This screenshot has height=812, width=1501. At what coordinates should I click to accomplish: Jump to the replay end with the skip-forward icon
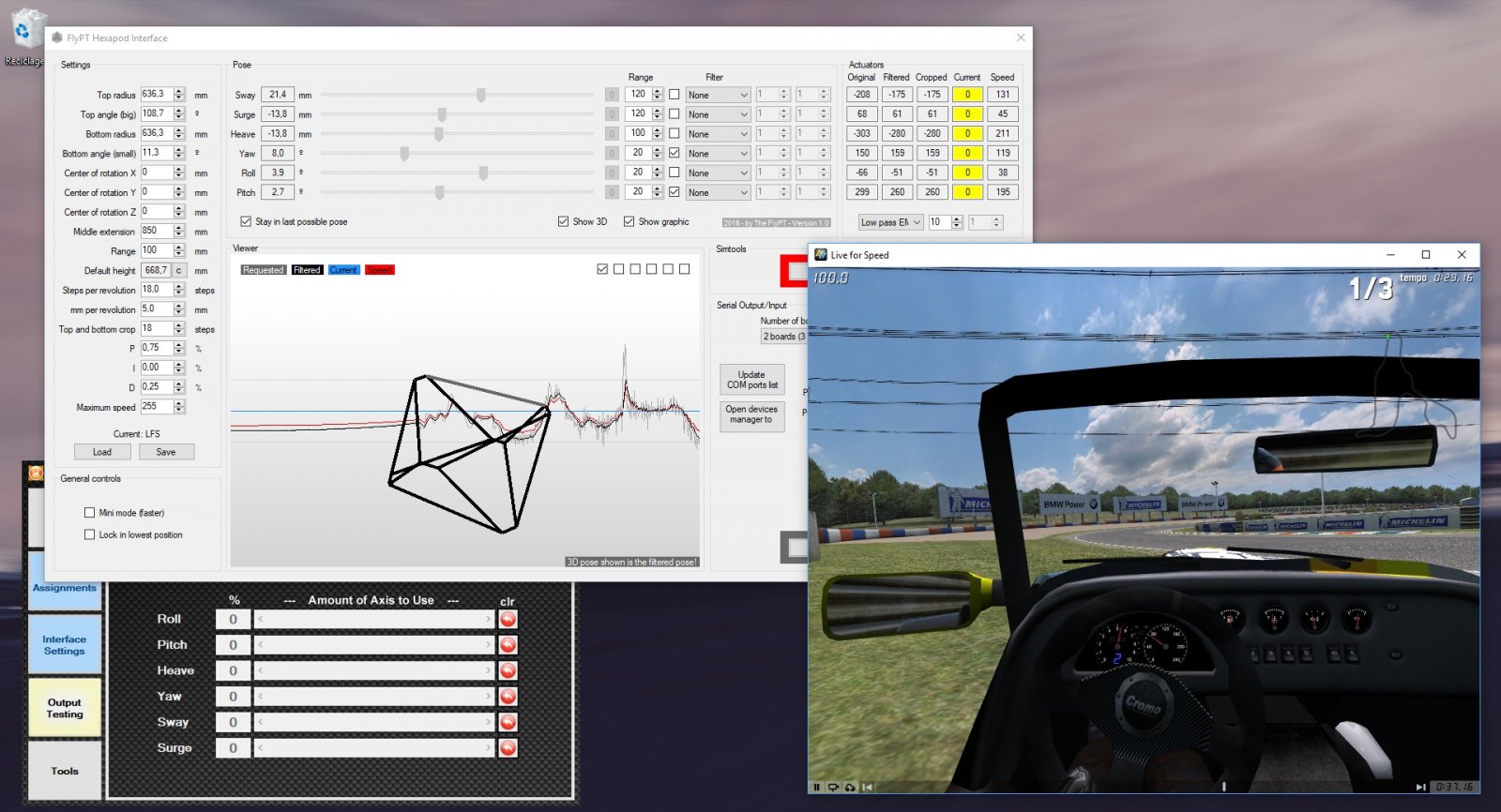coord(1421,787)
